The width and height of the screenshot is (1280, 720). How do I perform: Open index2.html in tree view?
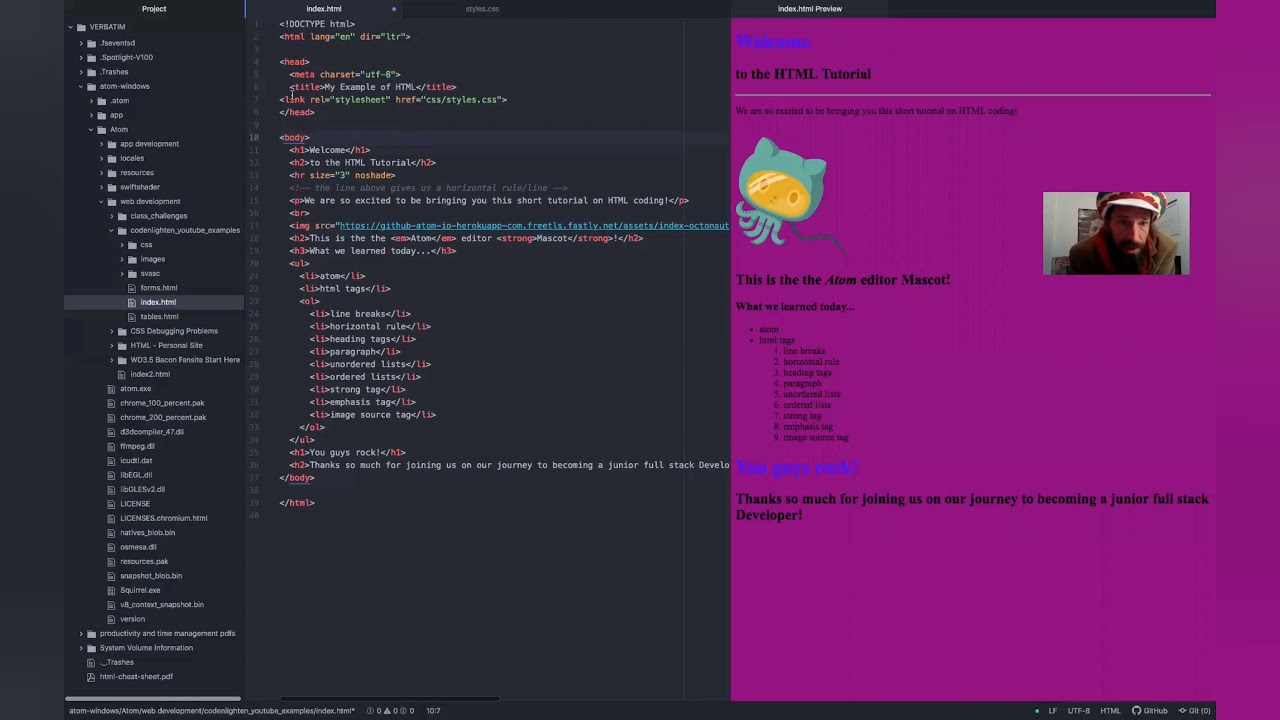[150, 374]
